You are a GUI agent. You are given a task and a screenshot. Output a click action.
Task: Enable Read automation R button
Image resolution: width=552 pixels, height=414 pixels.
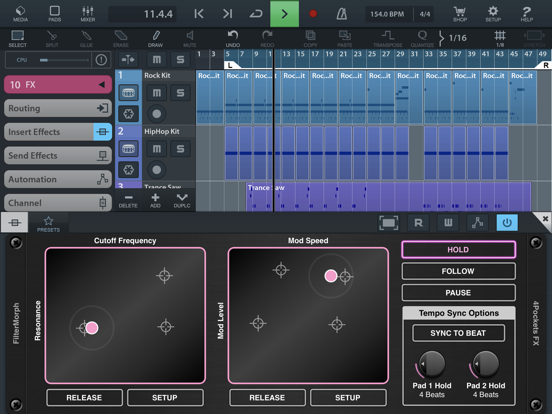coord(418,222)
